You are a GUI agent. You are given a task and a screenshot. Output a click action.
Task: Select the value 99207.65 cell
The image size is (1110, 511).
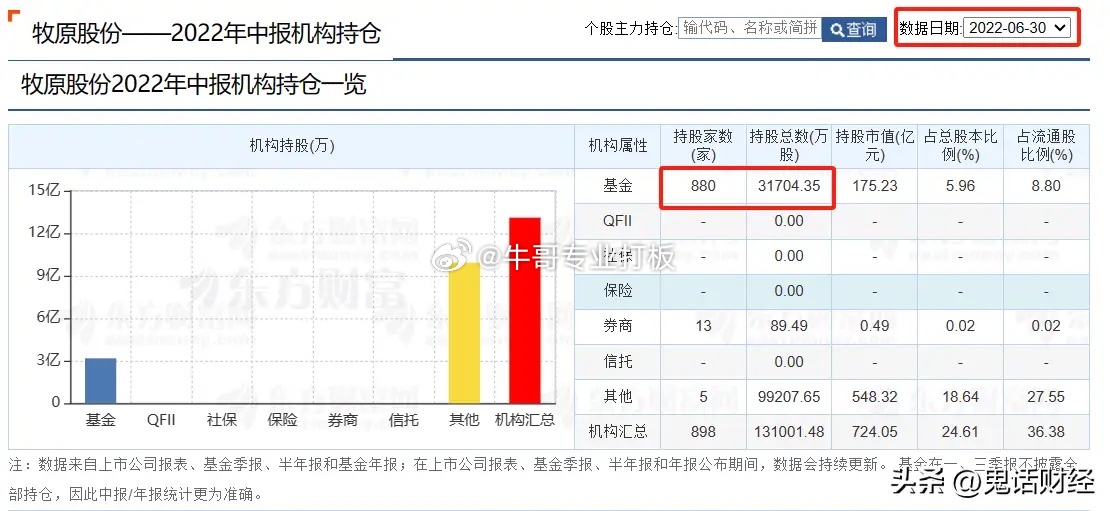789,396
